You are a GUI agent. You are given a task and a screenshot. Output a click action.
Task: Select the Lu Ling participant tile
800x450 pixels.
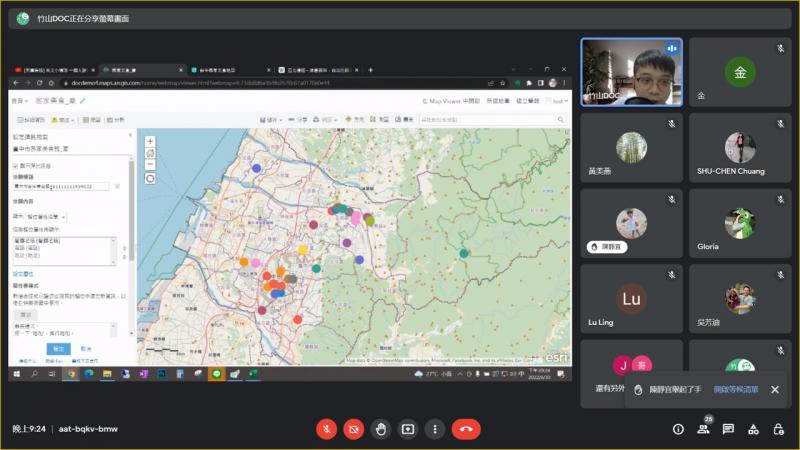point(631,299)
